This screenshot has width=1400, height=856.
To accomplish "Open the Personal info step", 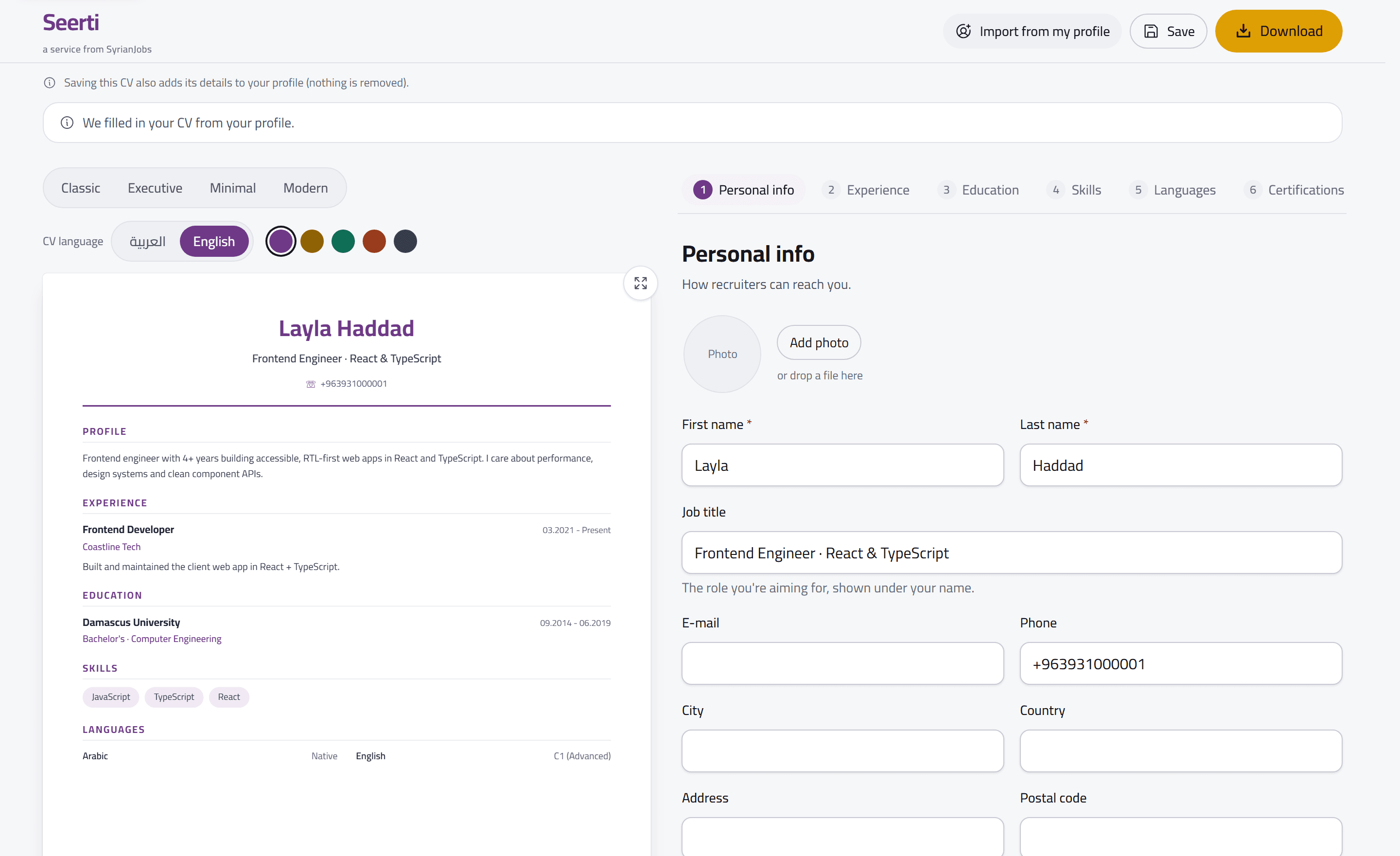I will [x=744, y=190].
